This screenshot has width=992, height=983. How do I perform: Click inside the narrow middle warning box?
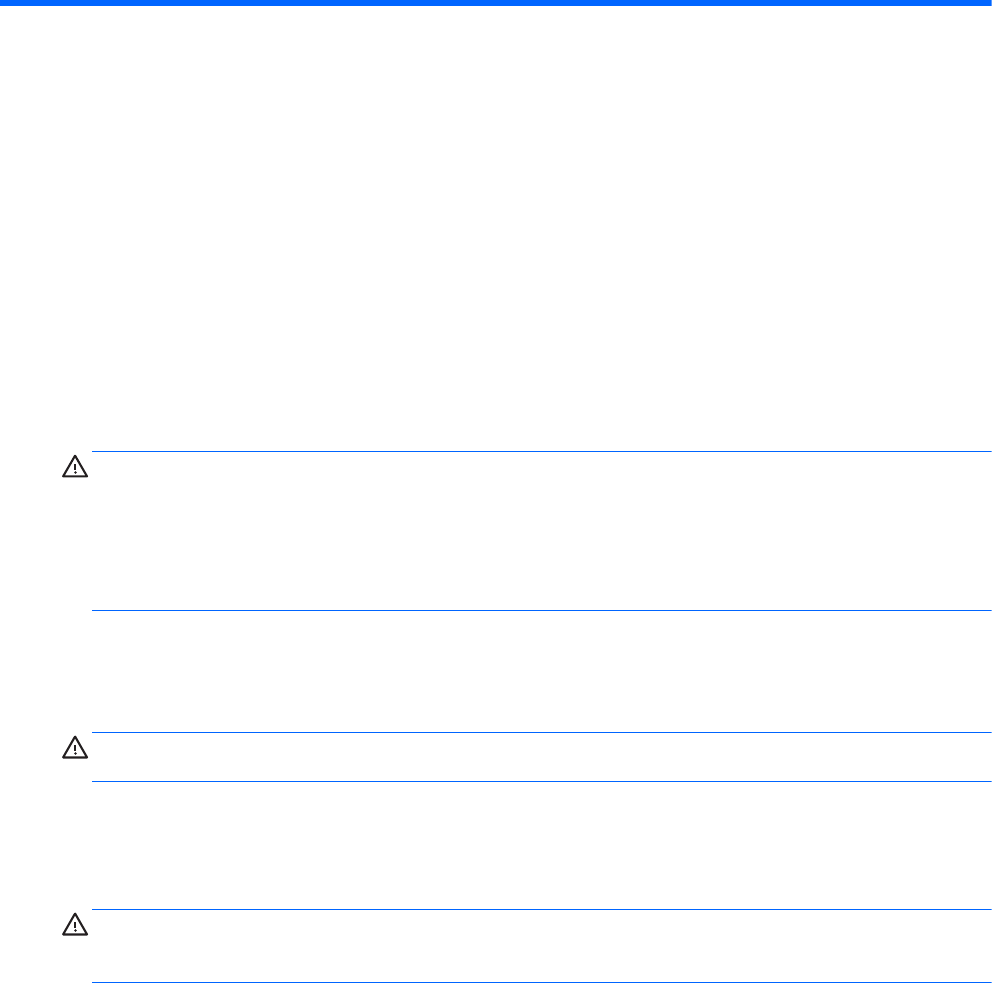point(540,757)
